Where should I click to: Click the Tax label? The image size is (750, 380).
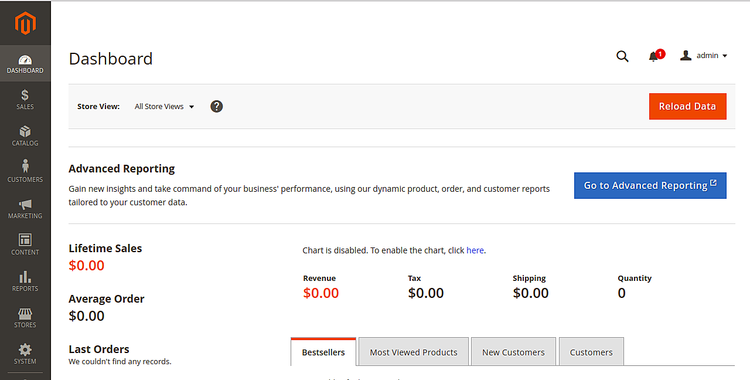pyautogui.click(x=414, y=278)
